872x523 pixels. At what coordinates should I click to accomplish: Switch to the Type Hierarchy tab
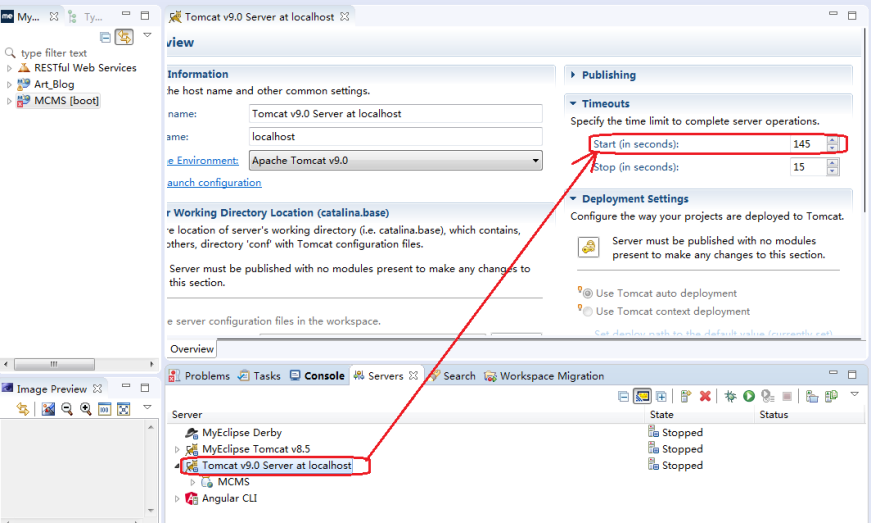click(x=86, y=17)
